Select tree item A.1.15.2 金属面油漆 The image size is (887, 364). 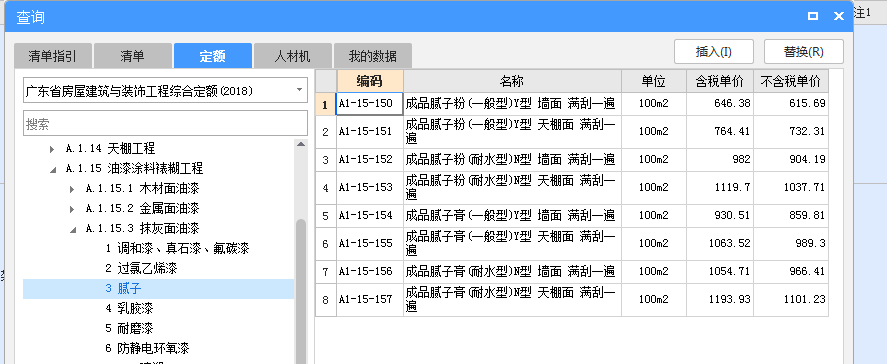142,209
